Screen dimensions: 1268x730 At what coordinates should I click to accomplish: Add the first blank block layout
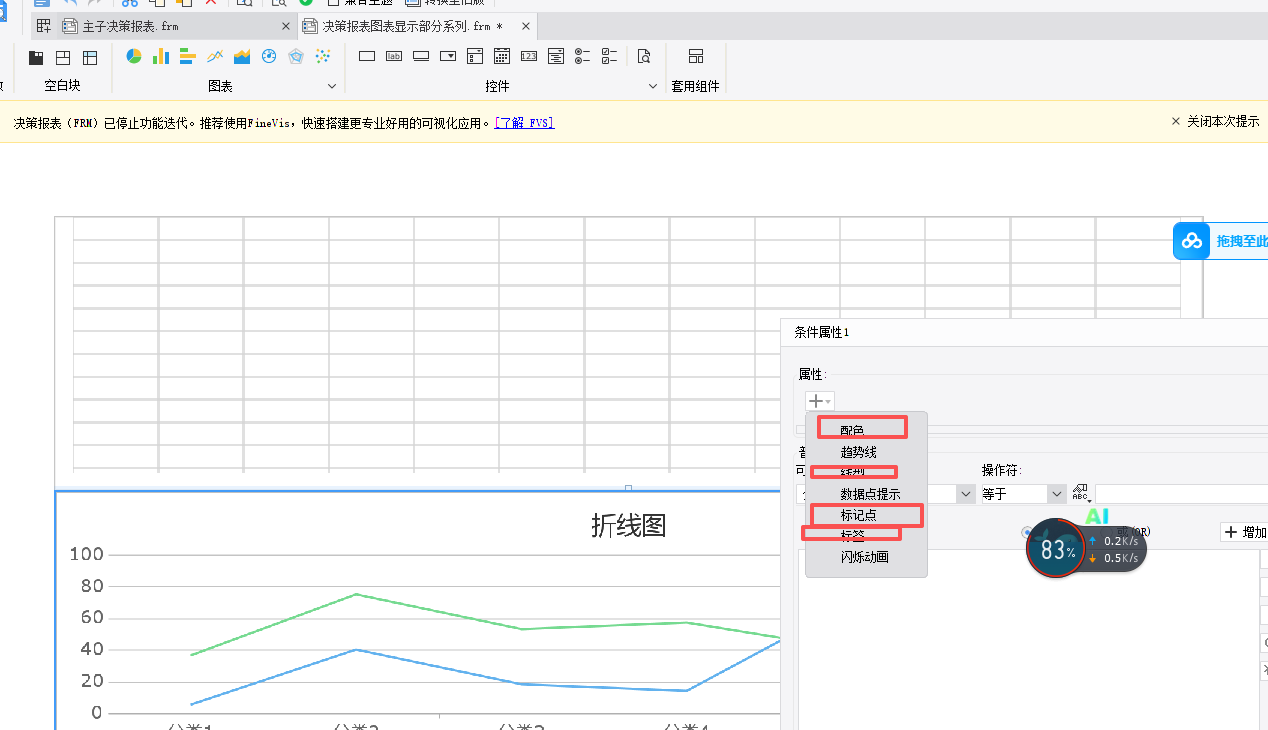pyautogui.click(x=36, y=57)
